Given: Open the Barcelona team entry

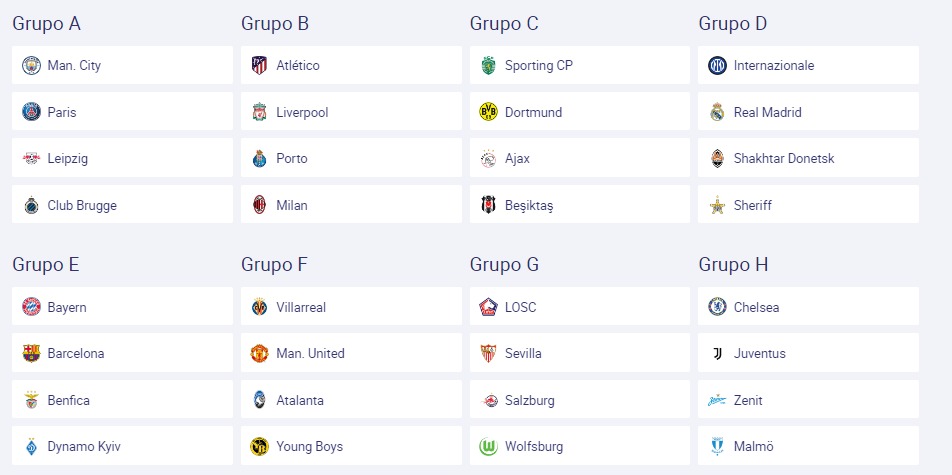Looking at the screenshot, I should (122, 353).
